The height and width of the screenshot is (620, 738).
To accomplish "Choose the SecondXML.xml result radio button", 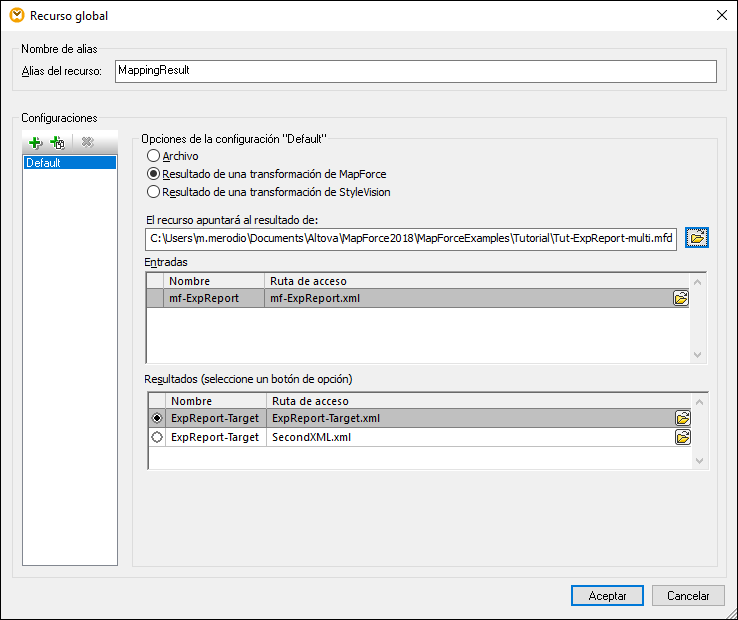I will (157, 437).
